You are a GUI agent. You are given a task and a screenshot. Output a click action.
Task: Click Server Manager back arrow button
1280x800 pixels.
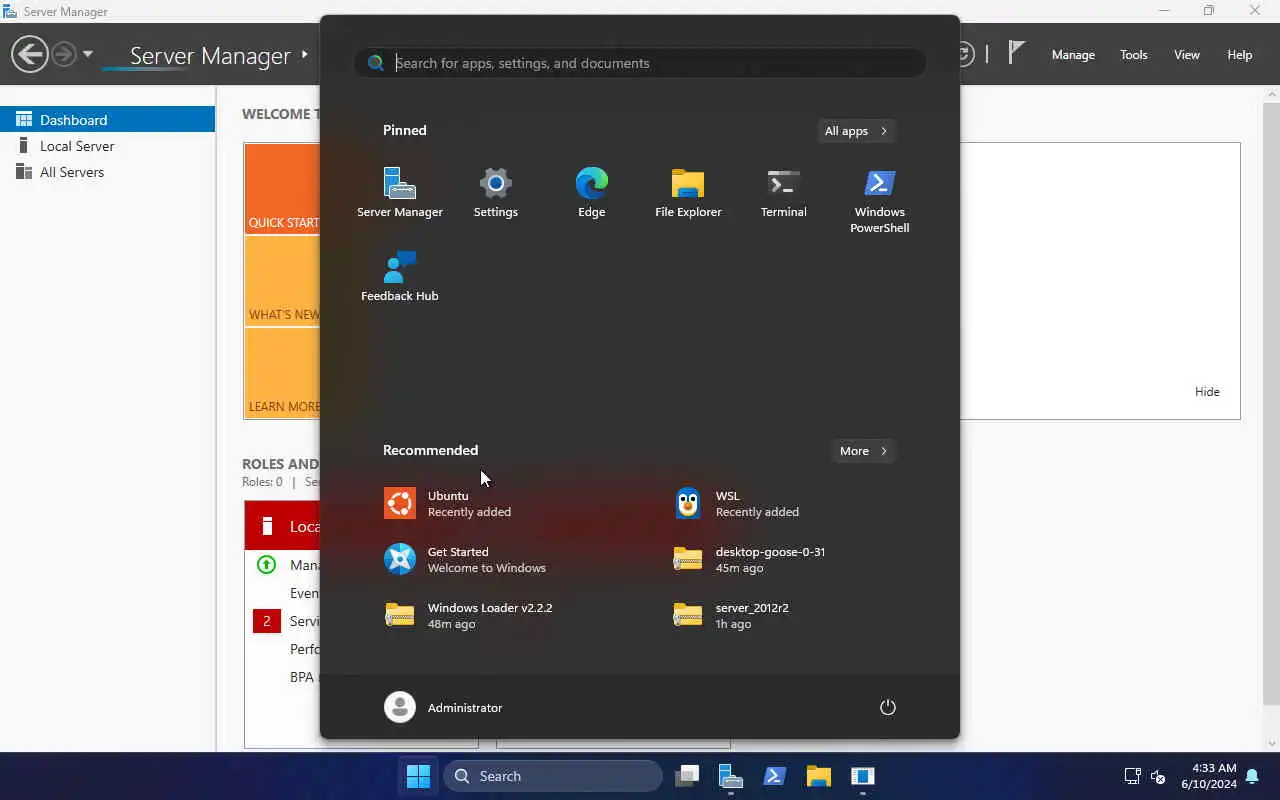coord(30,54)
